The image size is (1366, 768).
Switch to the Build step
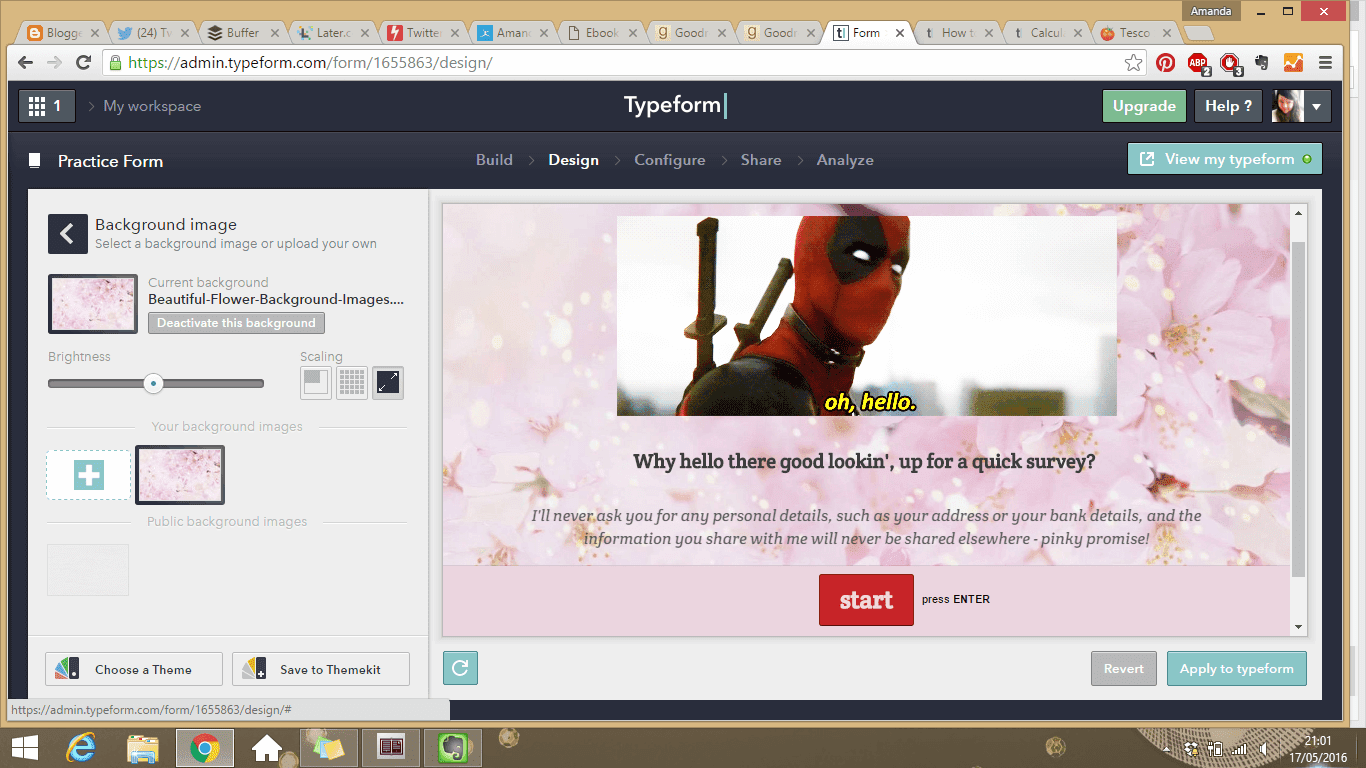pyautogui.click(x=494, y=160)
